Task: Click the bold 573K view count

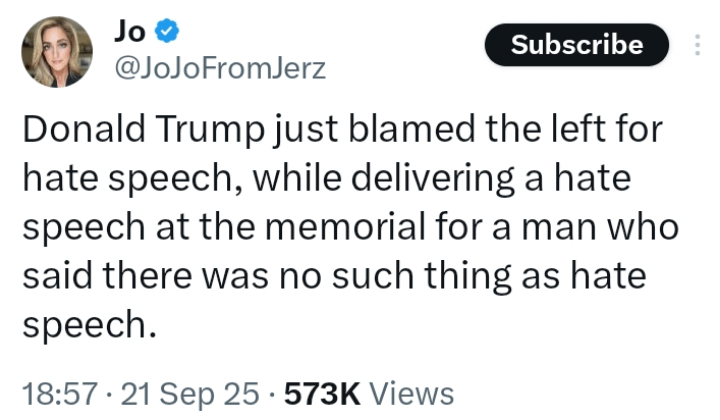Action: [322, 394]
